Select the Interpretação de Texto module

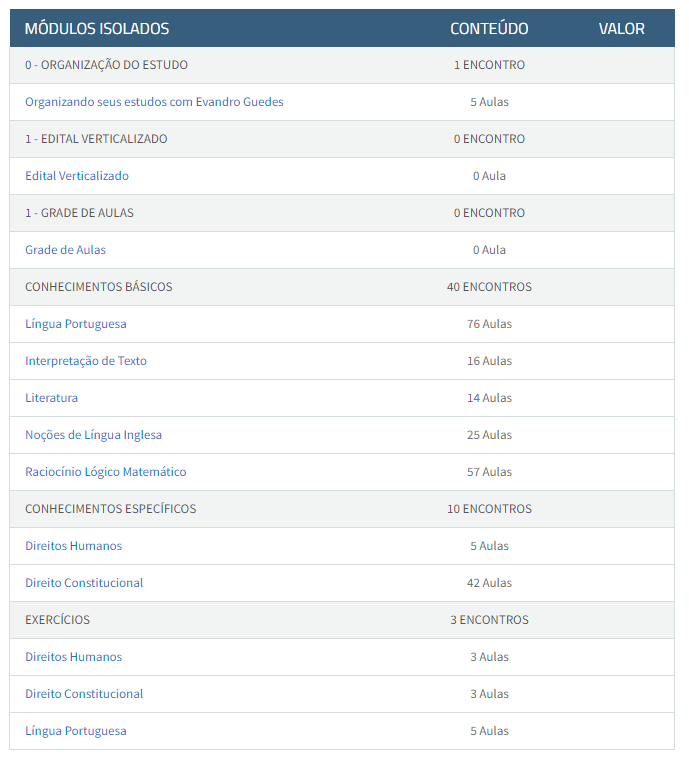(86, 361)
